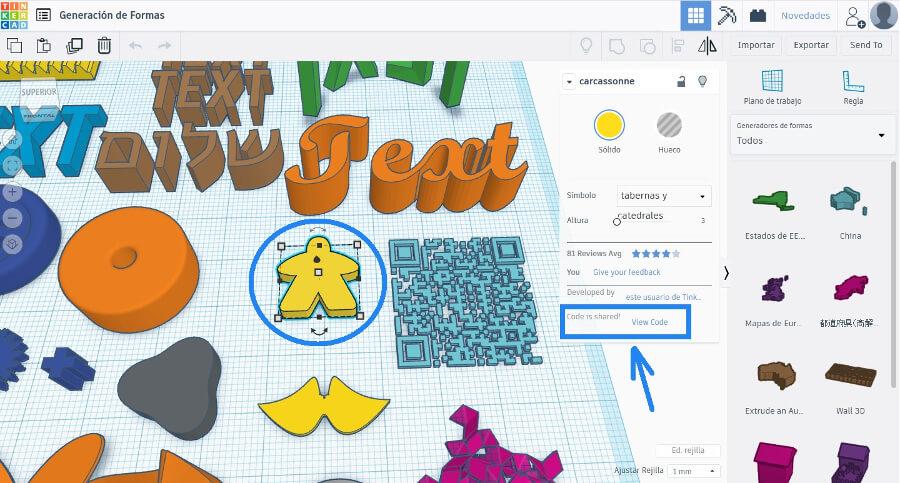Screen dimensions: 900x483
Task: Toggle the lock on carcassonne shape
Action: [681, 81]
